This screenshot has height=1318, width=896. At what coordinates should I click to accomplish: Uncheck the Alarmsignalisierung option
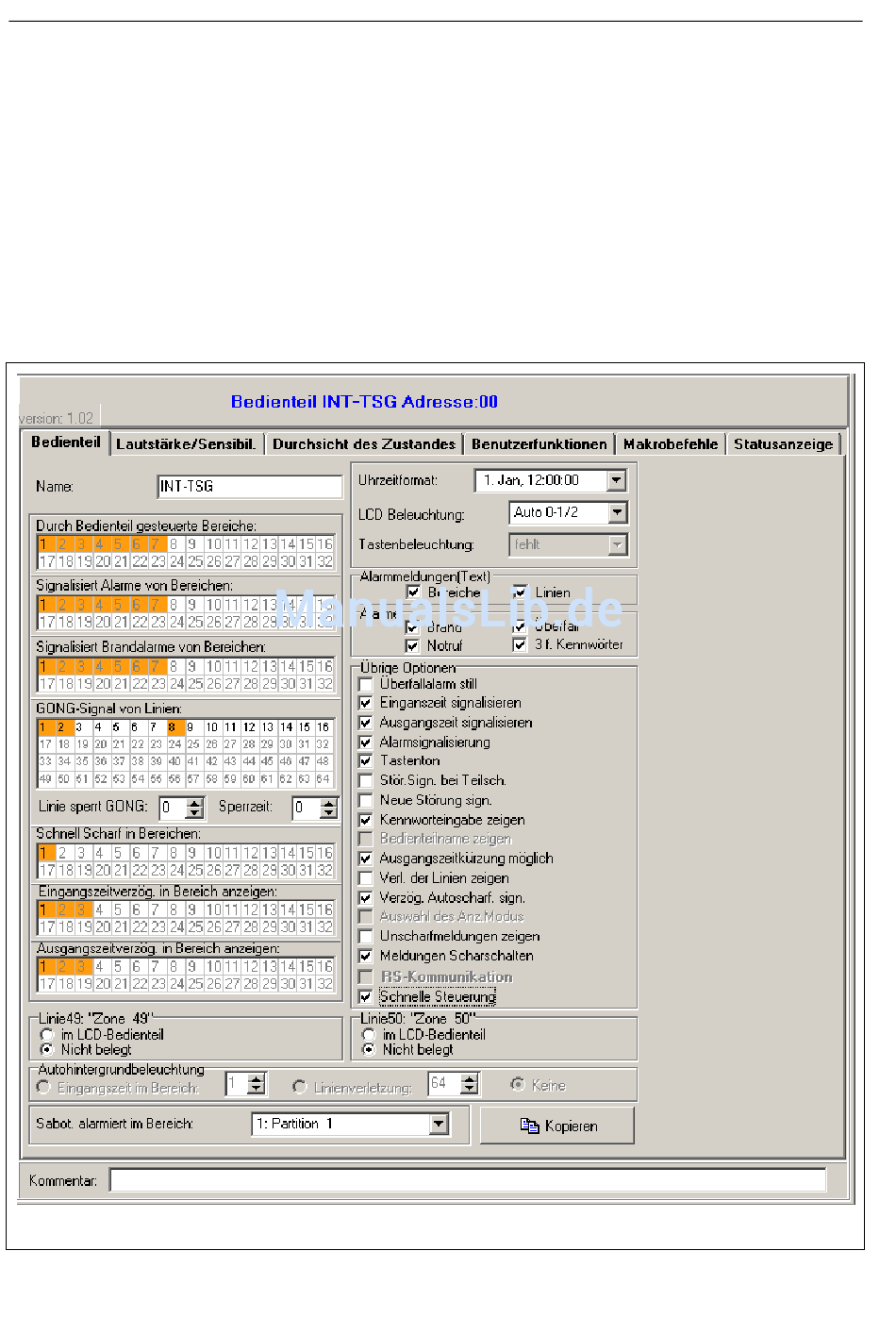366,742
